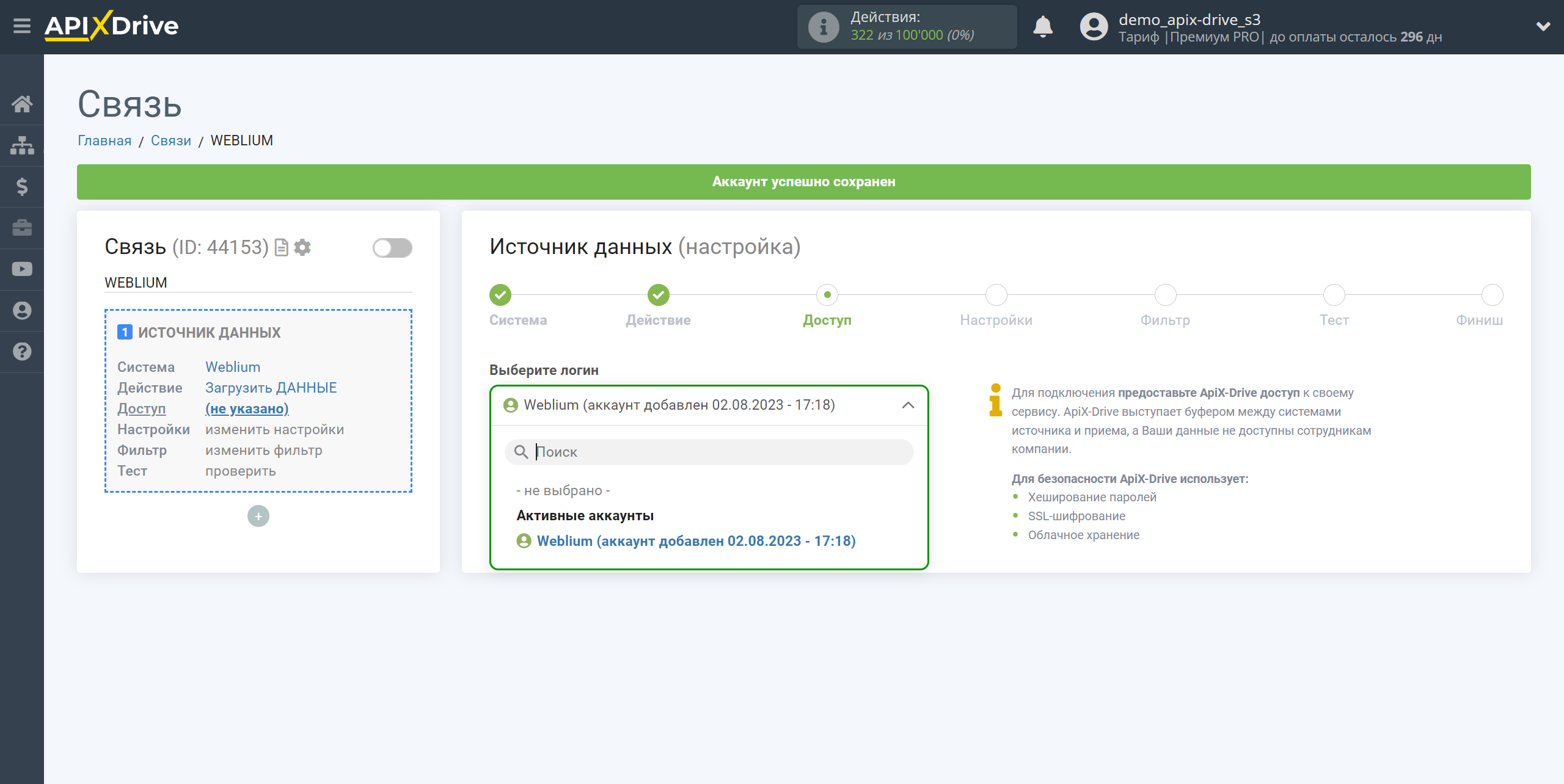
Task: Click the add new source button (+)
Action: 258,516
